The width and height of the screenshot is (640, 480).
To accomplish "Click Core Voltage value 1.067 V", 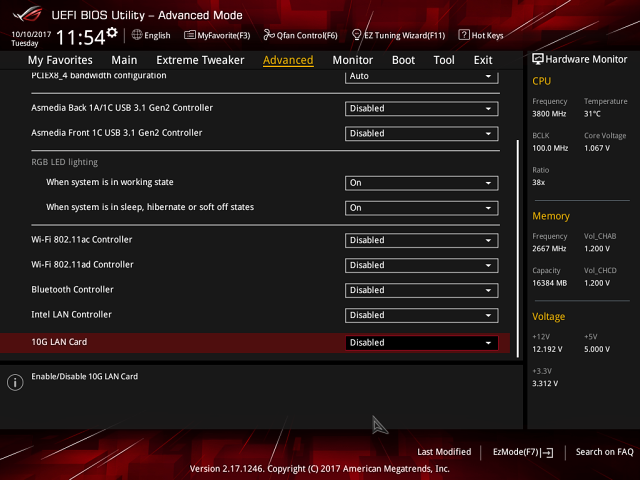I will (597, 148).
